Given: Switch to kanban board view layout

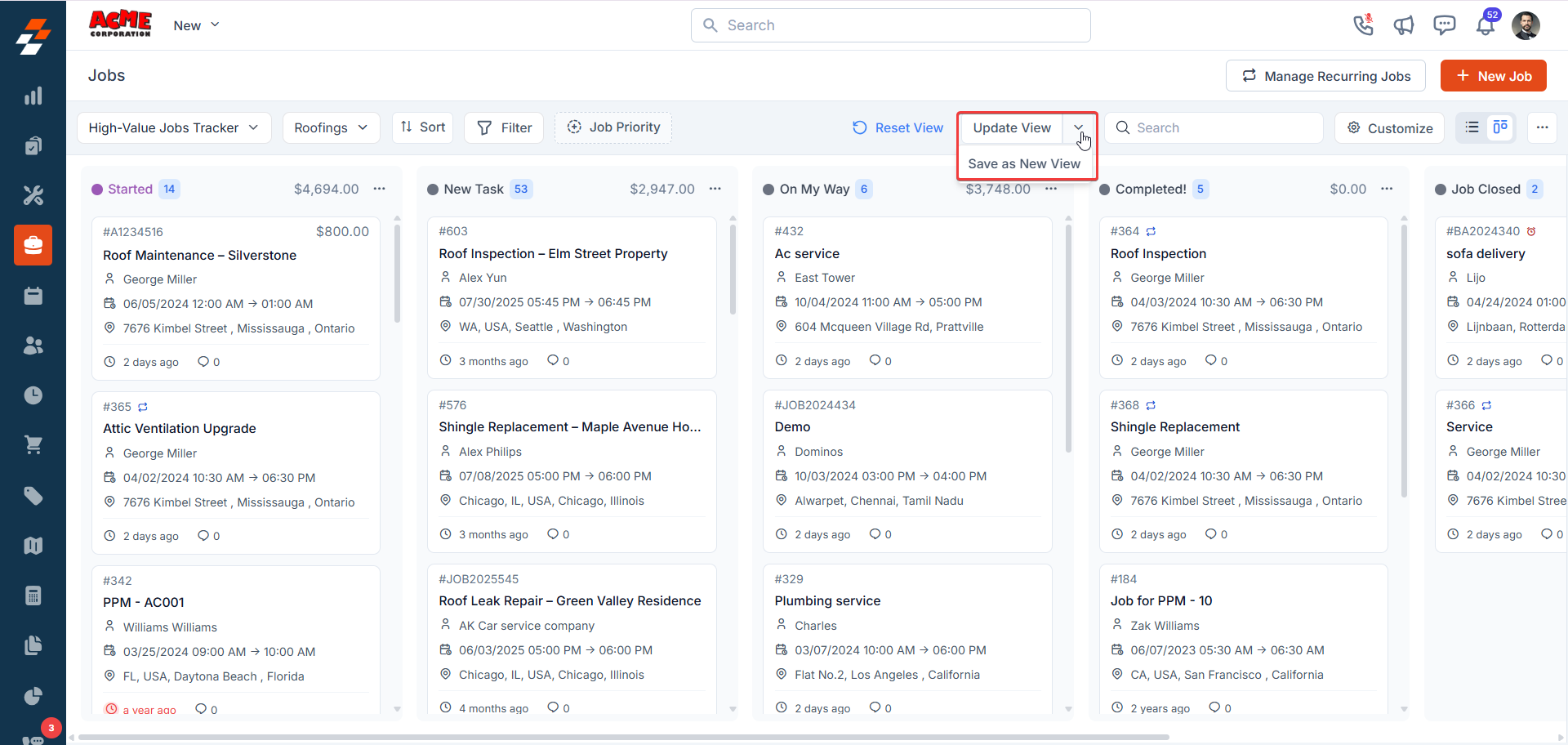Looking at the screenshot, I should click(1500, 127).
